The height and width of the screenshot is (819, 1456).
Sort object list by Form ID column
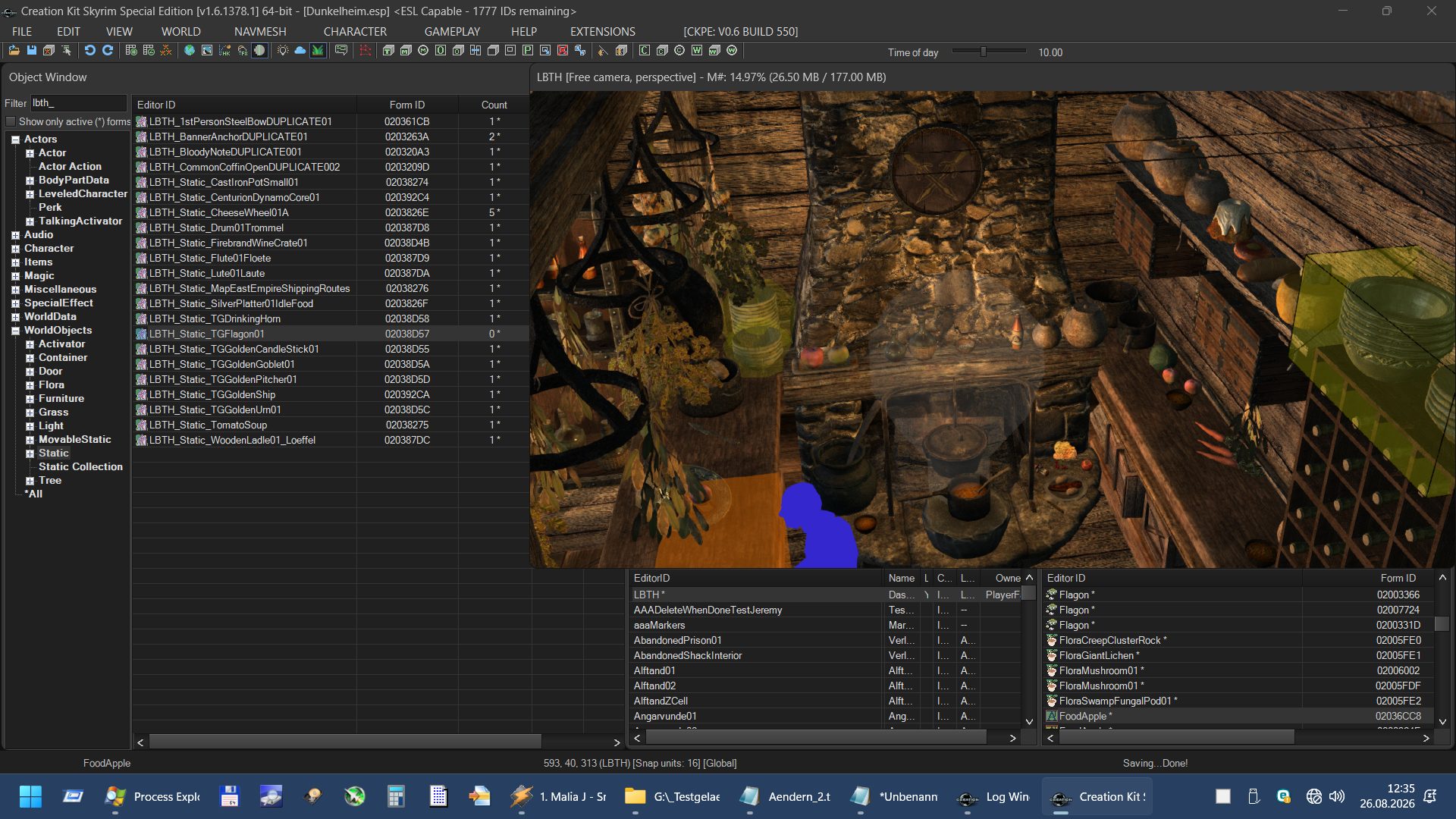point(407,105)
